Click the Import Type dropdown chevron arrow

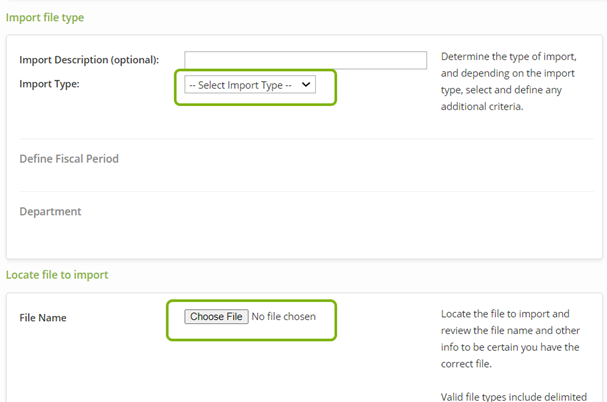click(306, 85)
